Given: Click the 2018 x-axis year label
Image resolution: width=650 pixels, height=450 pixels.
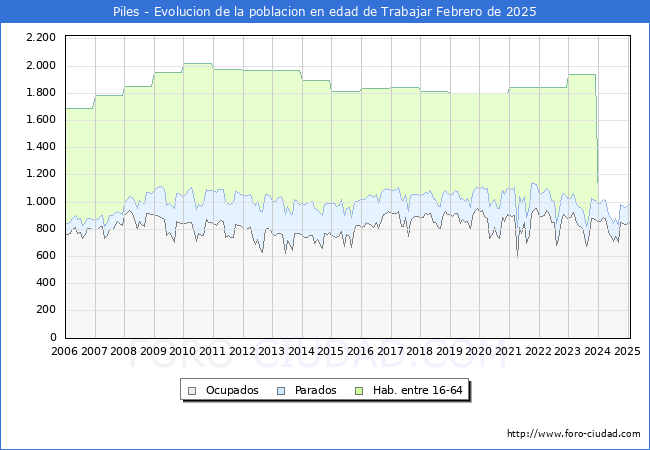Looking at the screenshot, I should (x=420, y=351).
